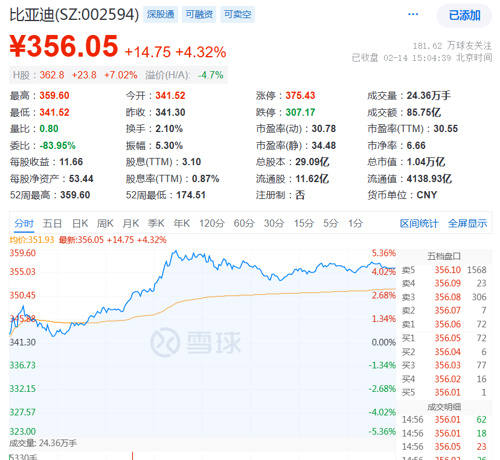Click the 溢价(H/A) value -4.7%
The image size is (500, 460).
(x=211, y=75)
